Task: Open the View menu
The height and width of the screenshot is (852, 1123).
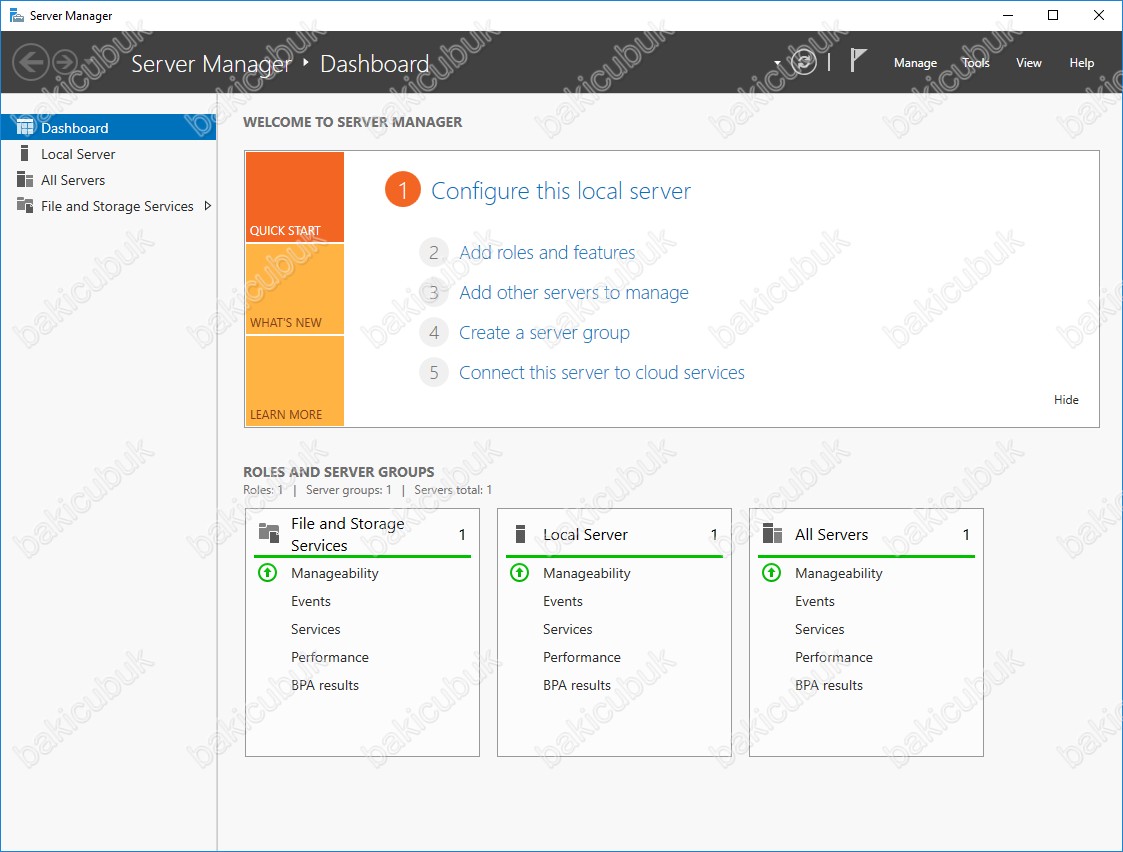Action: click(1028, 63)
